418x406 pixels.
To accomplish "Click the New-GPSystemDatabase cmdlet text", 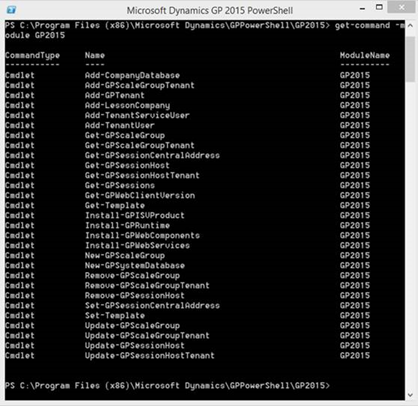I will coord(135,265).
